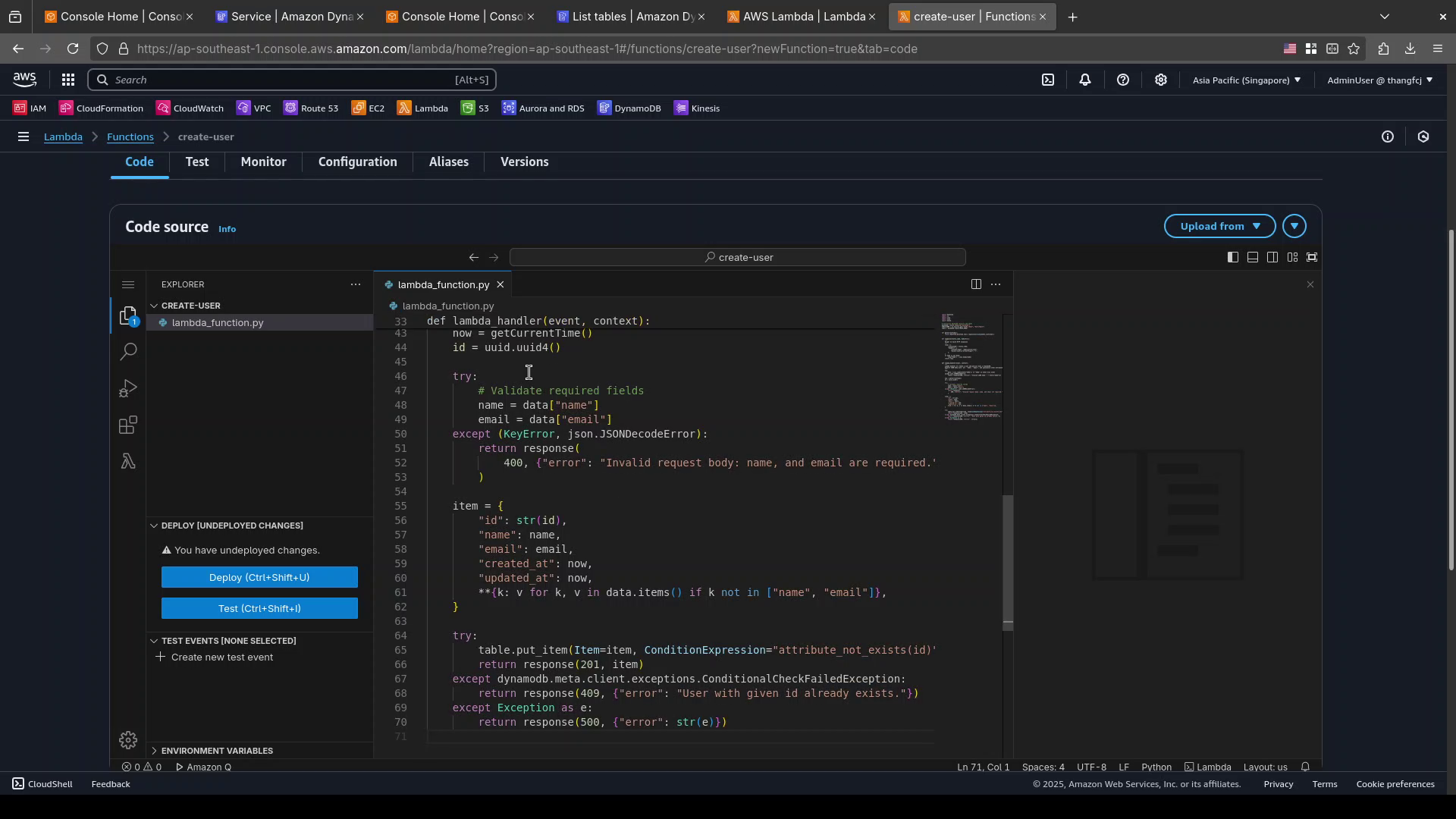
Task: Switch to the Configuration tab
Action: tap(357, 162)
